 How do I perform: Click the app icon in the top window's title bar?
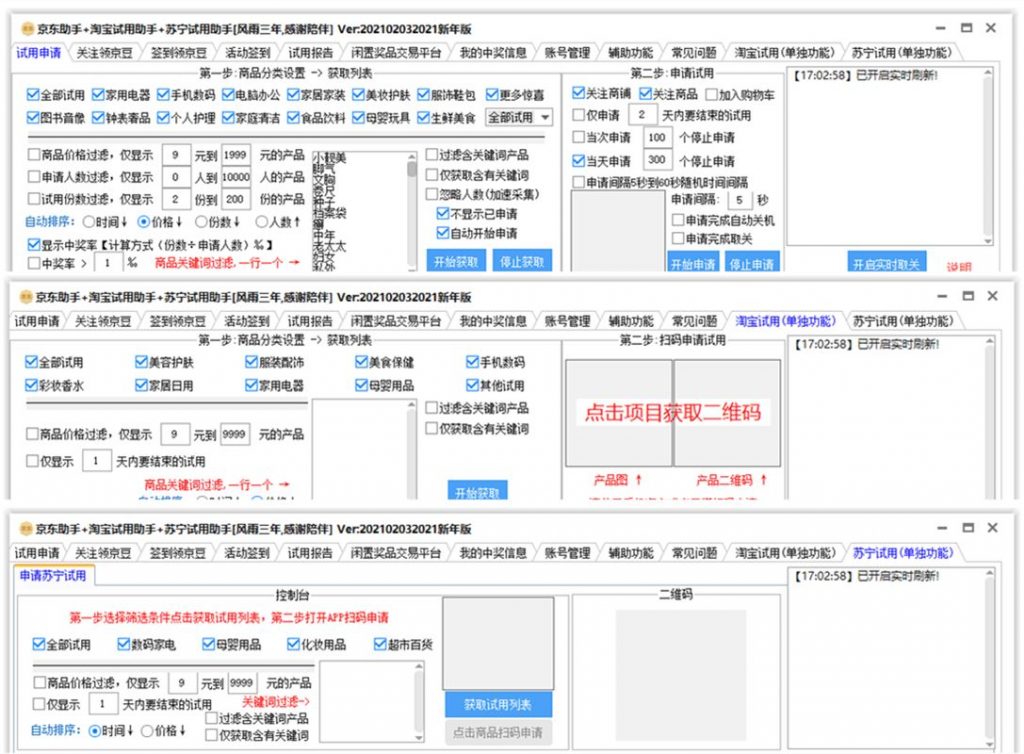tap(27, 29)
